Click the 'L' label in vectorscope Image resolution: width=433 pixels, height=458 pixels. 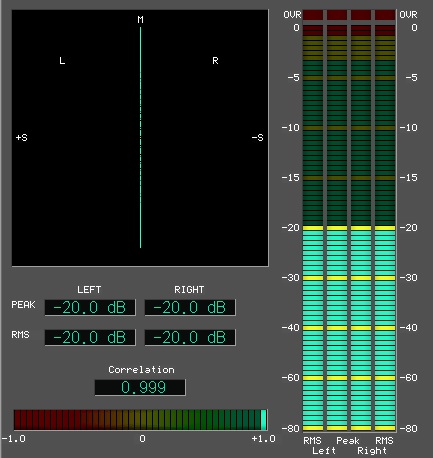(x=62, y=61)
